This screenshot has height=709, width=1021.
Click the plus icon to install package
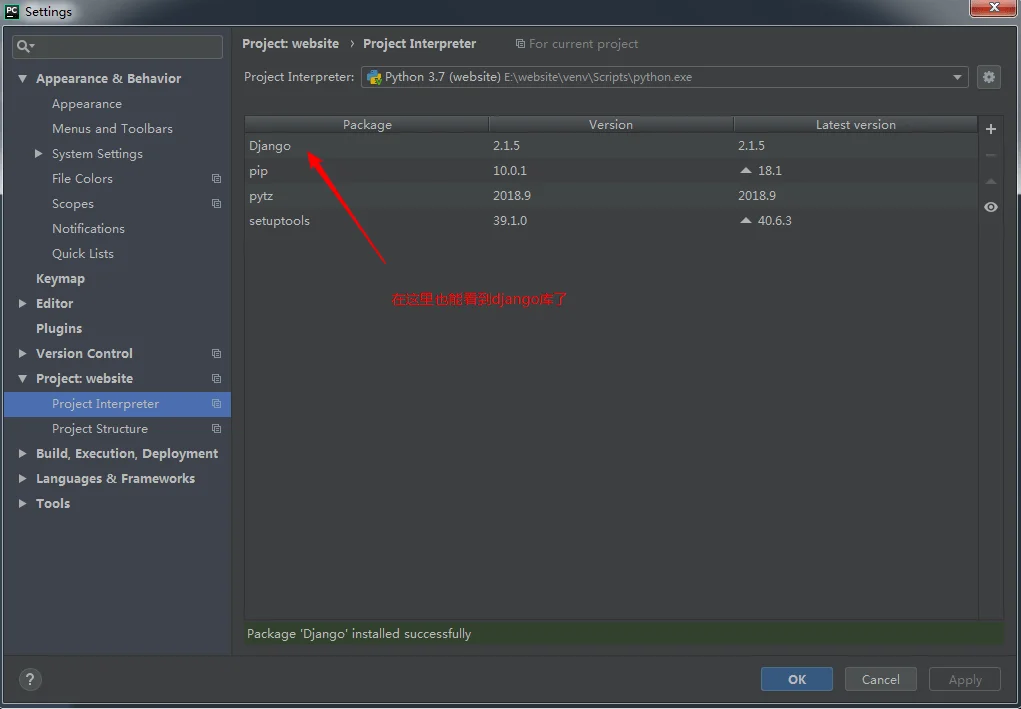990,129
